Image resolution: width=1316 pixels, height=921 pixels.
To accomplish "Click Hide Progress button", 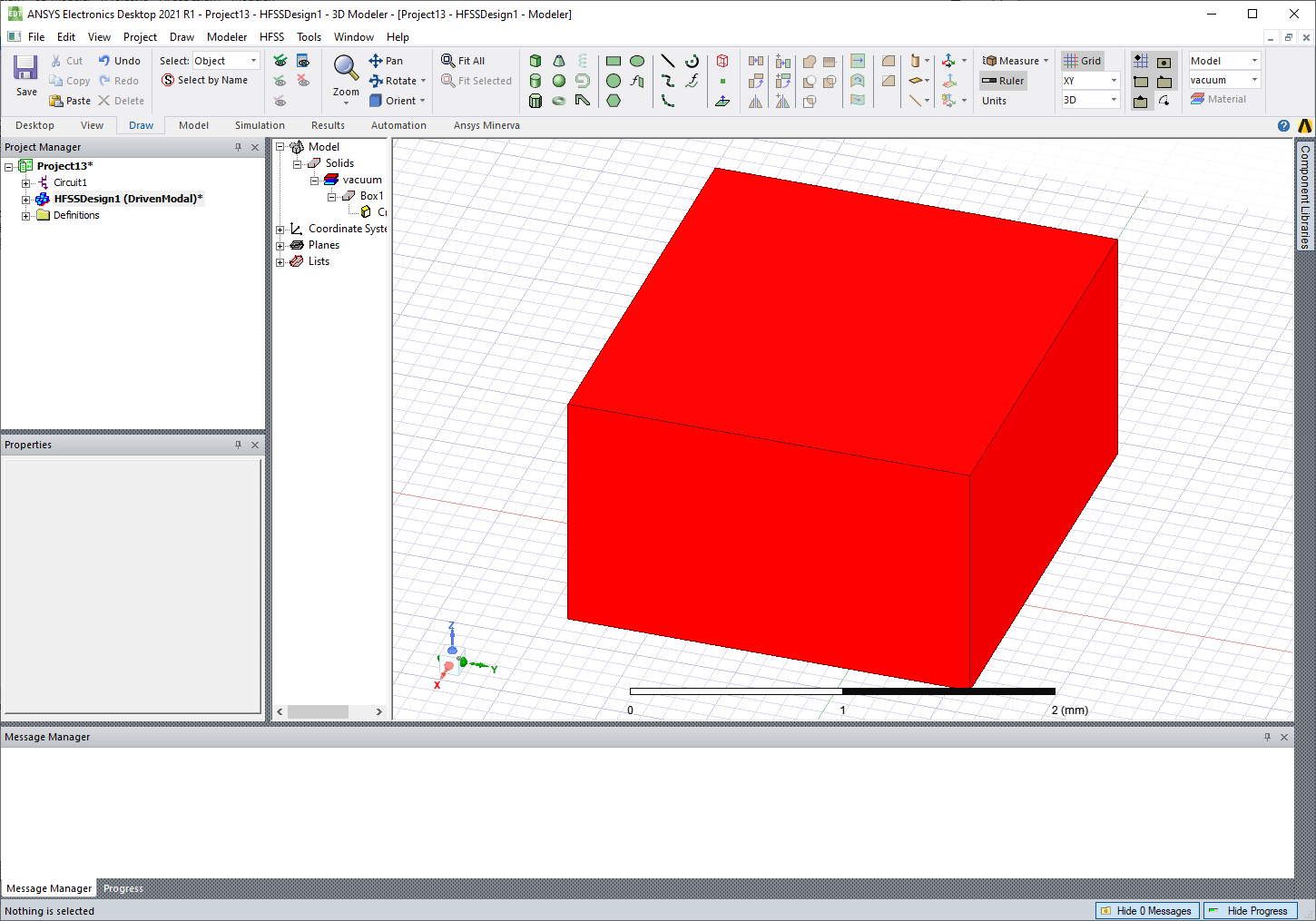I will tap(1251, 911).
